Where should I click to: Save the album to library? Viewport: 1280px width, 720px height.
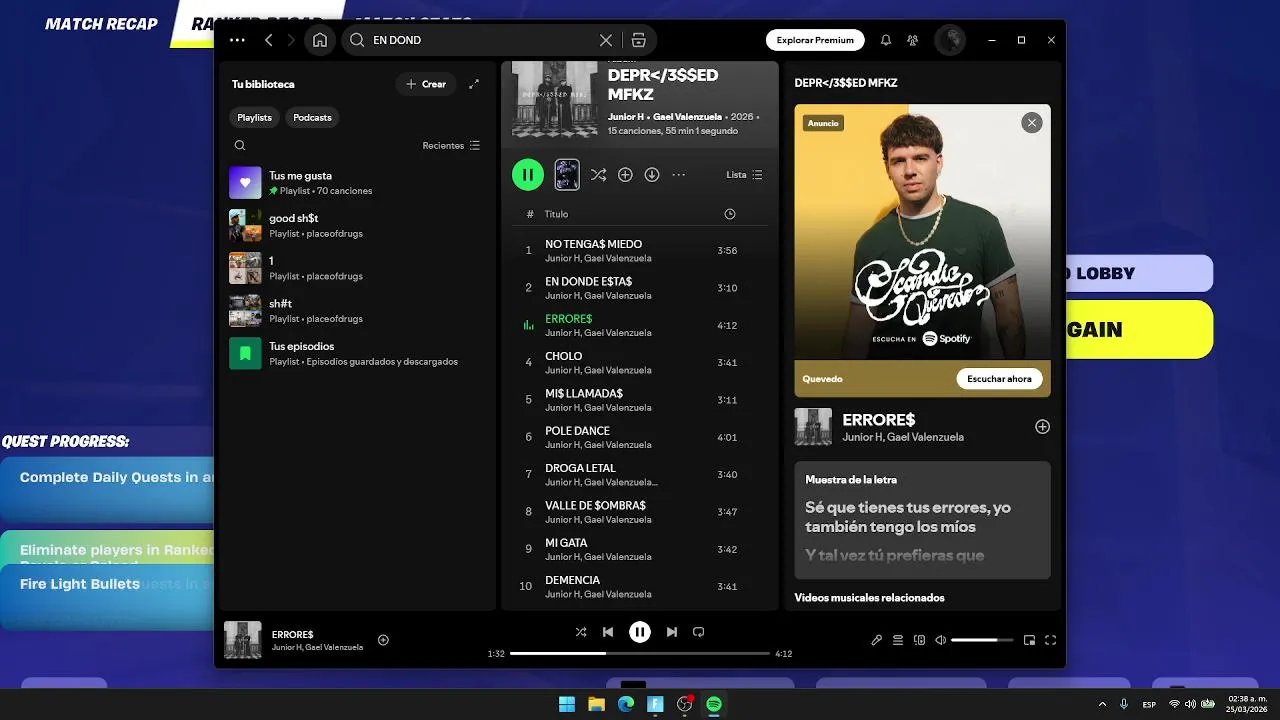tap(625, 175)
